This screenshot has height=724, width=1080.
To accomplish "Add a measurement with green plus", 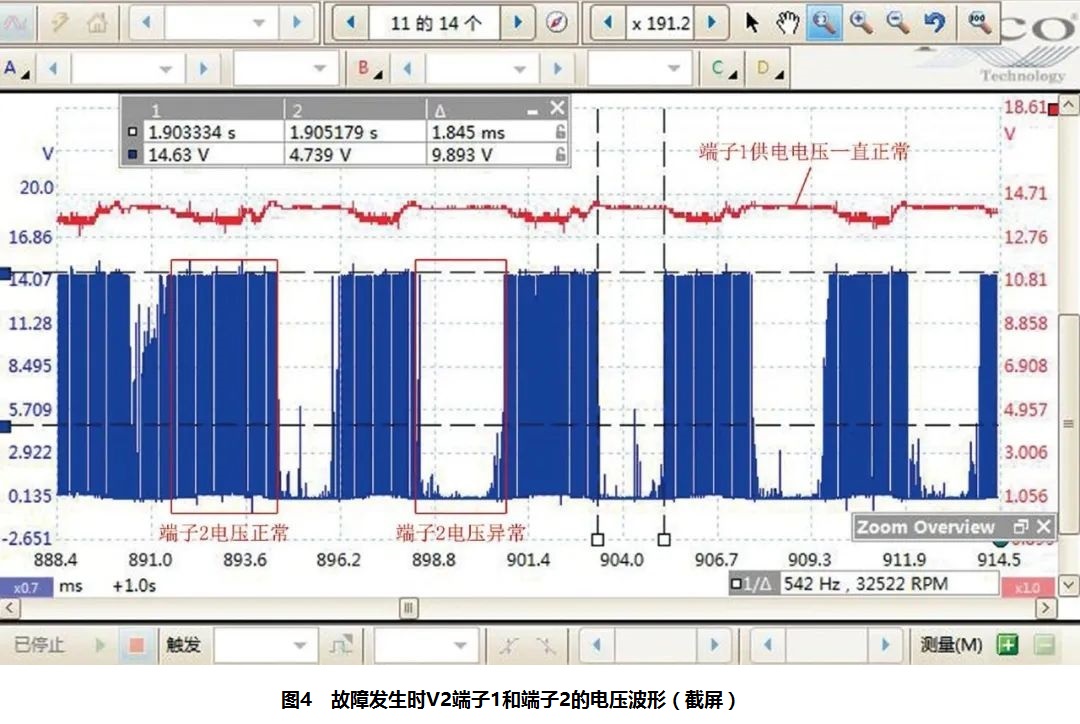I will (1008, 645).
